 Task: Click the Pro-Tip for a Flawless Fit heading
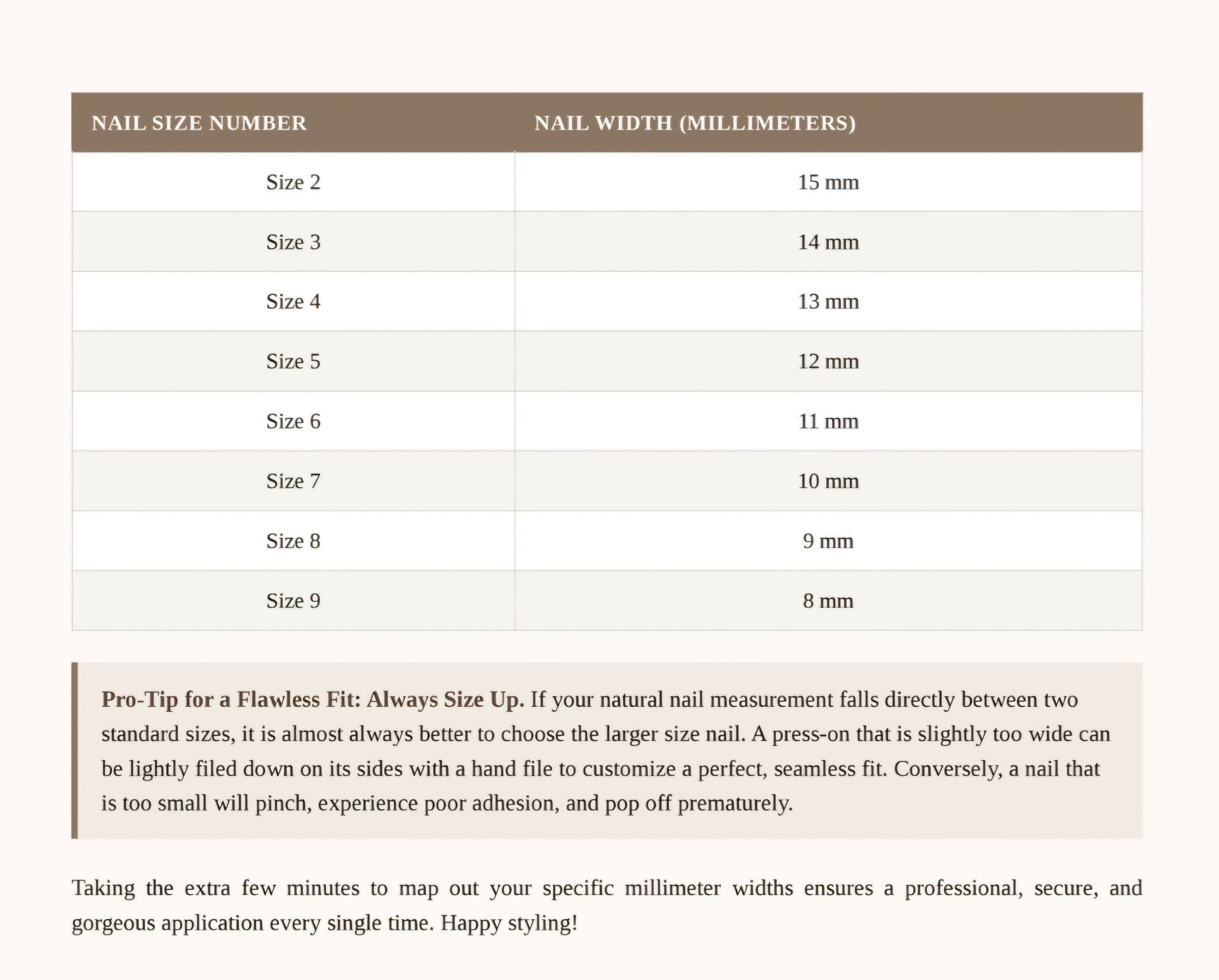pyautogui.click(x=313, y=699)
